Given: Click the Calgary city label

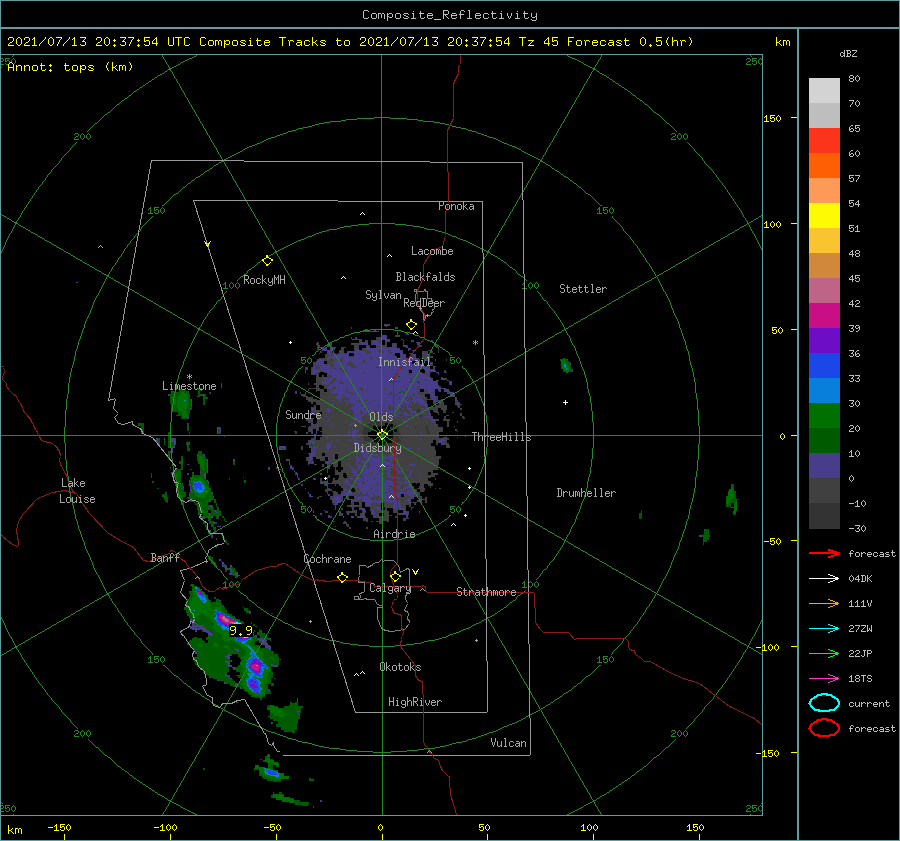Looking at the screenshot, I should [390, 588].
